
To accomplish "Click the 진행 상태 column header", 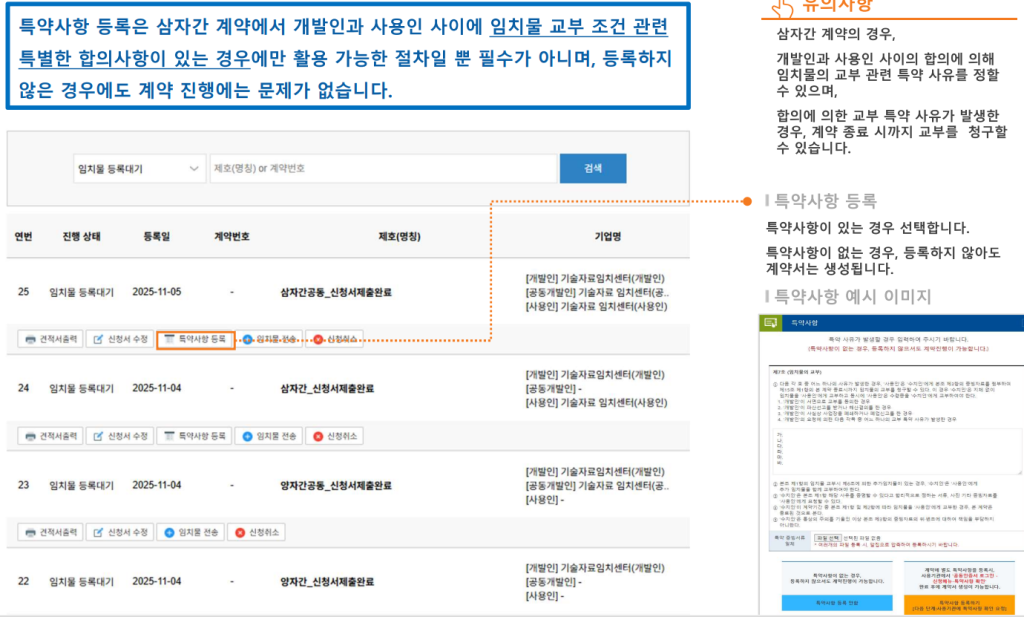I will (x=82, y=236).
